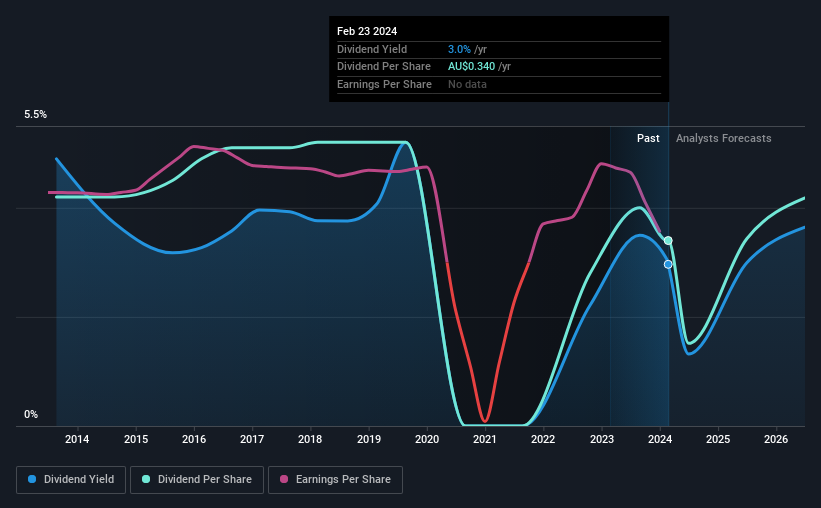Screen dimensions: 821x508
Task: Click the 2023 x-axis label
Action: tap(602, 439)
